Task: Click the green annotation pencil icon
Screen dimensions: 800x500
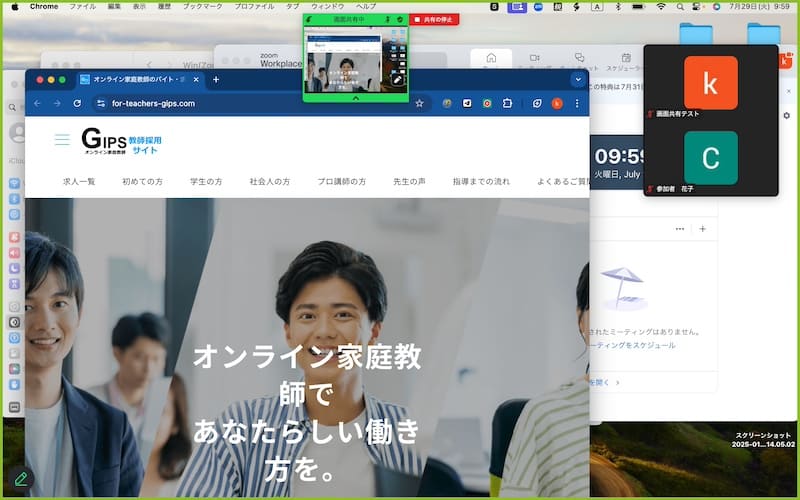Action: (x=20, y=479)
